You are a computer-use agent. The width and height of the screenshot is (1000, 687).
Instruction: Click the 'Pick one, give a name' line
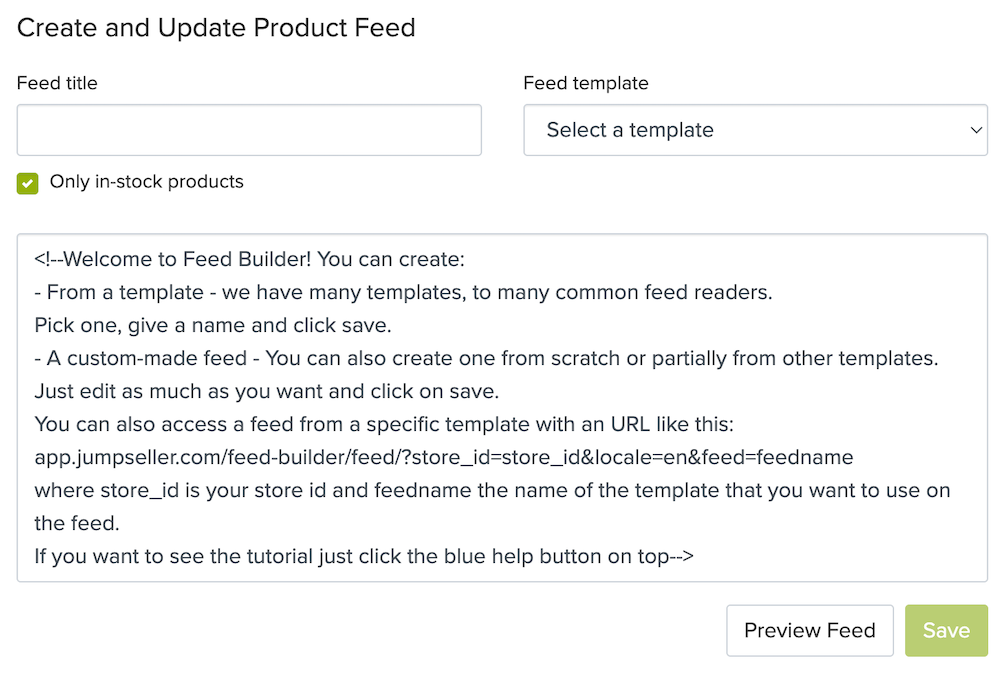click(x=213, y=325)
